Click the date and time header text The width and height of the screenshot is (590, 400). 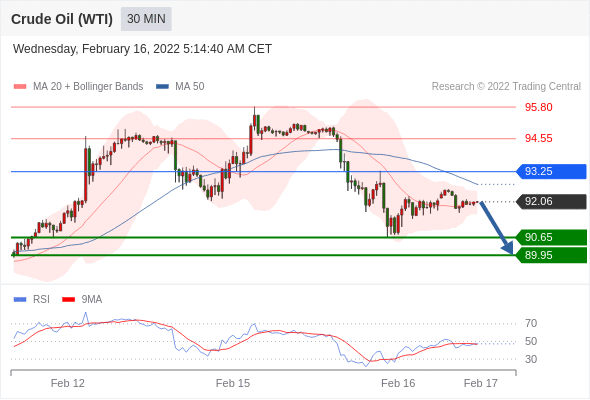(142, 49)
